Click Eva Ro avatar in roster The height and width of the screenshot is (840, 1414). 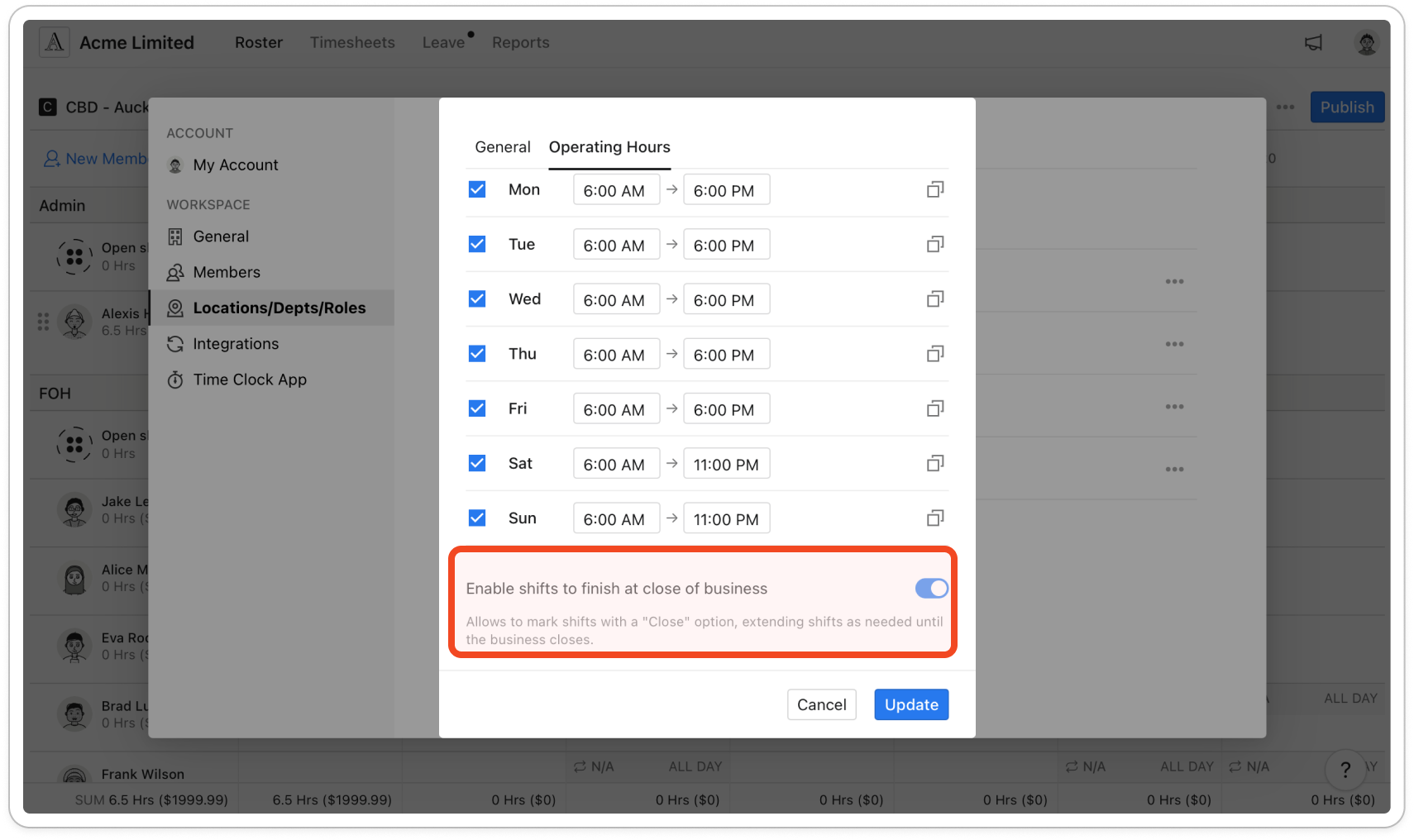74,646
